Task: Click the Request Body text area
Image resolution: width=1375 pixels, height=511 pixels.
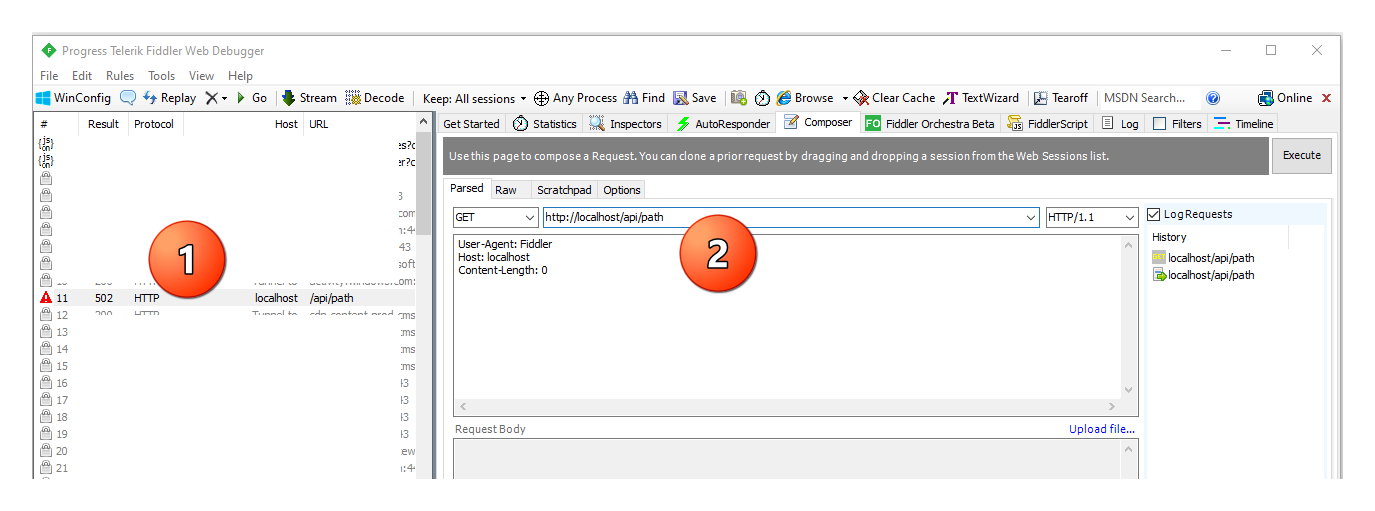Action: click(787, 459)
